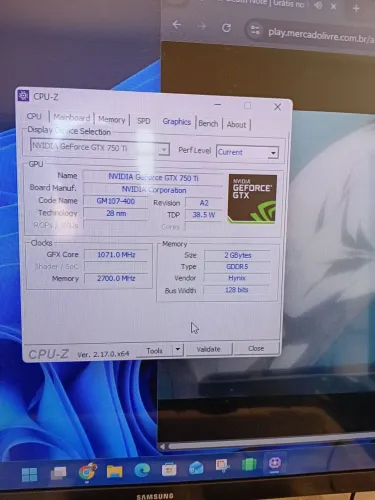This screenshot has height=500, width=375.
Task: Click the 28 nm technology value
Action: click(116, 213)
